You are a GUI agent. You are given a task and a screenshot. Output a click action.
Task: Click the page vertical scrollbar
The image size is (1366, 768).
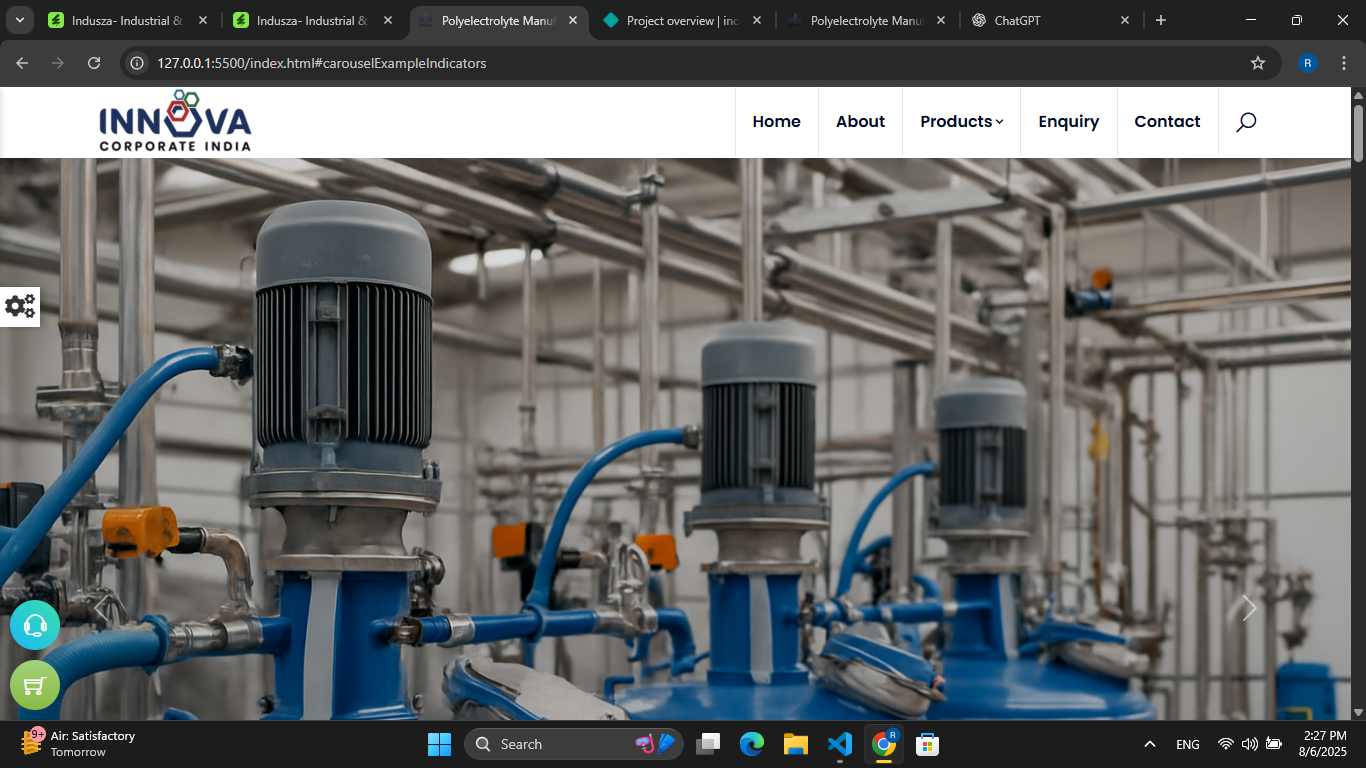click(1358, 400)
